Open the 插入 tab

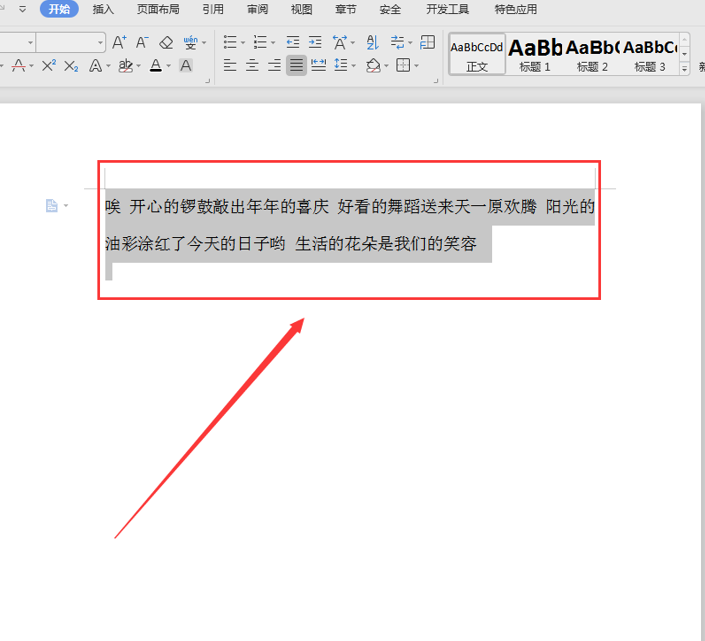[x=103, y=9]
